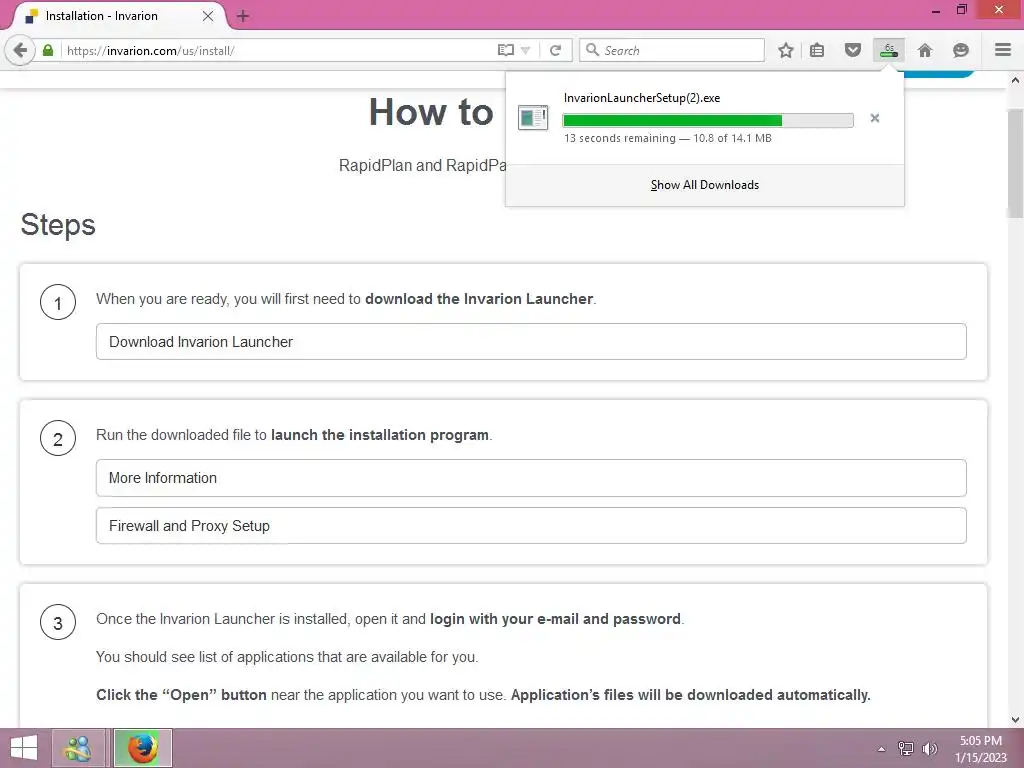Bookmark this page with the star icon

tap(786, 50)
